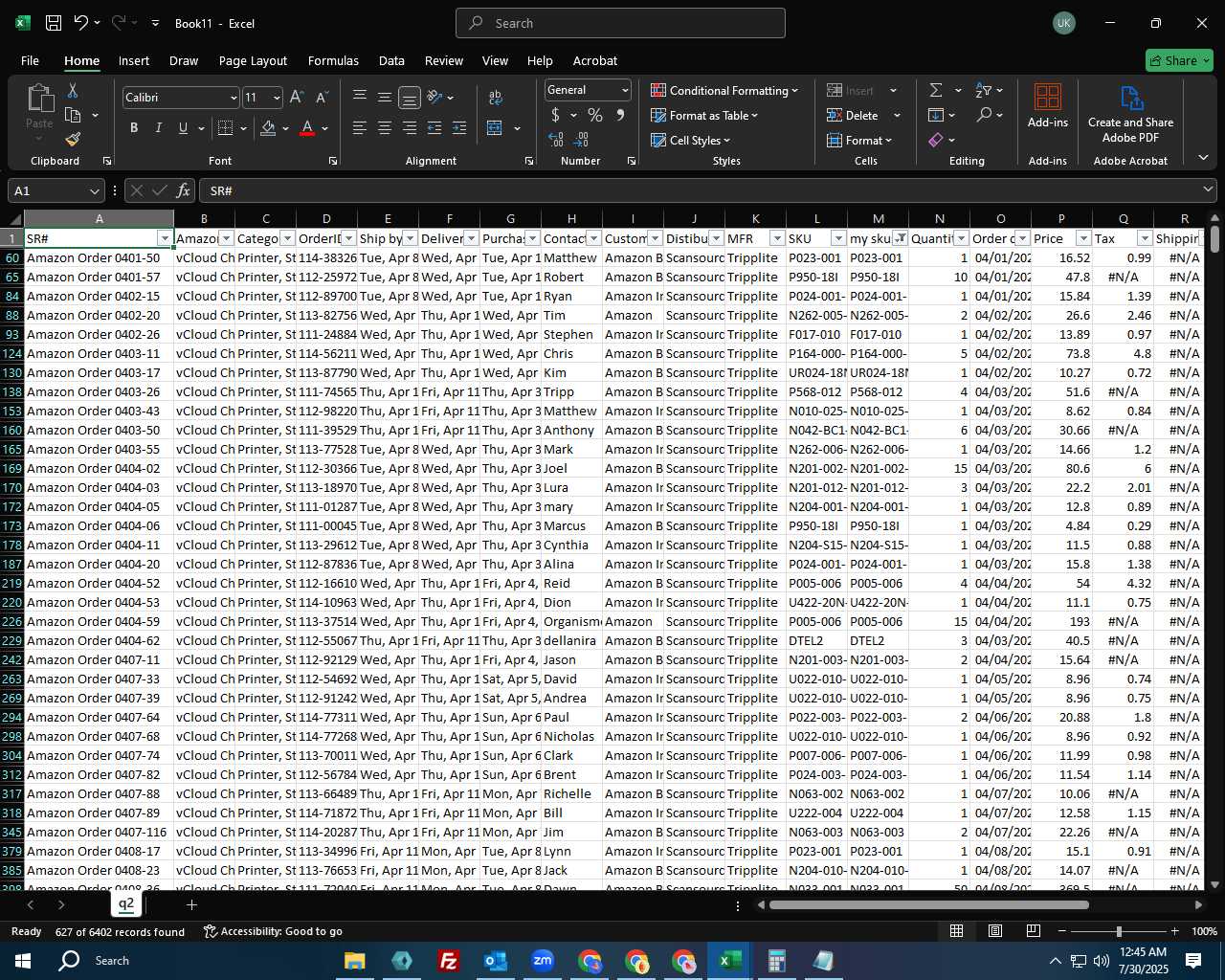
Task: Toggle bottom align
Action: click(x=409, y=98)
